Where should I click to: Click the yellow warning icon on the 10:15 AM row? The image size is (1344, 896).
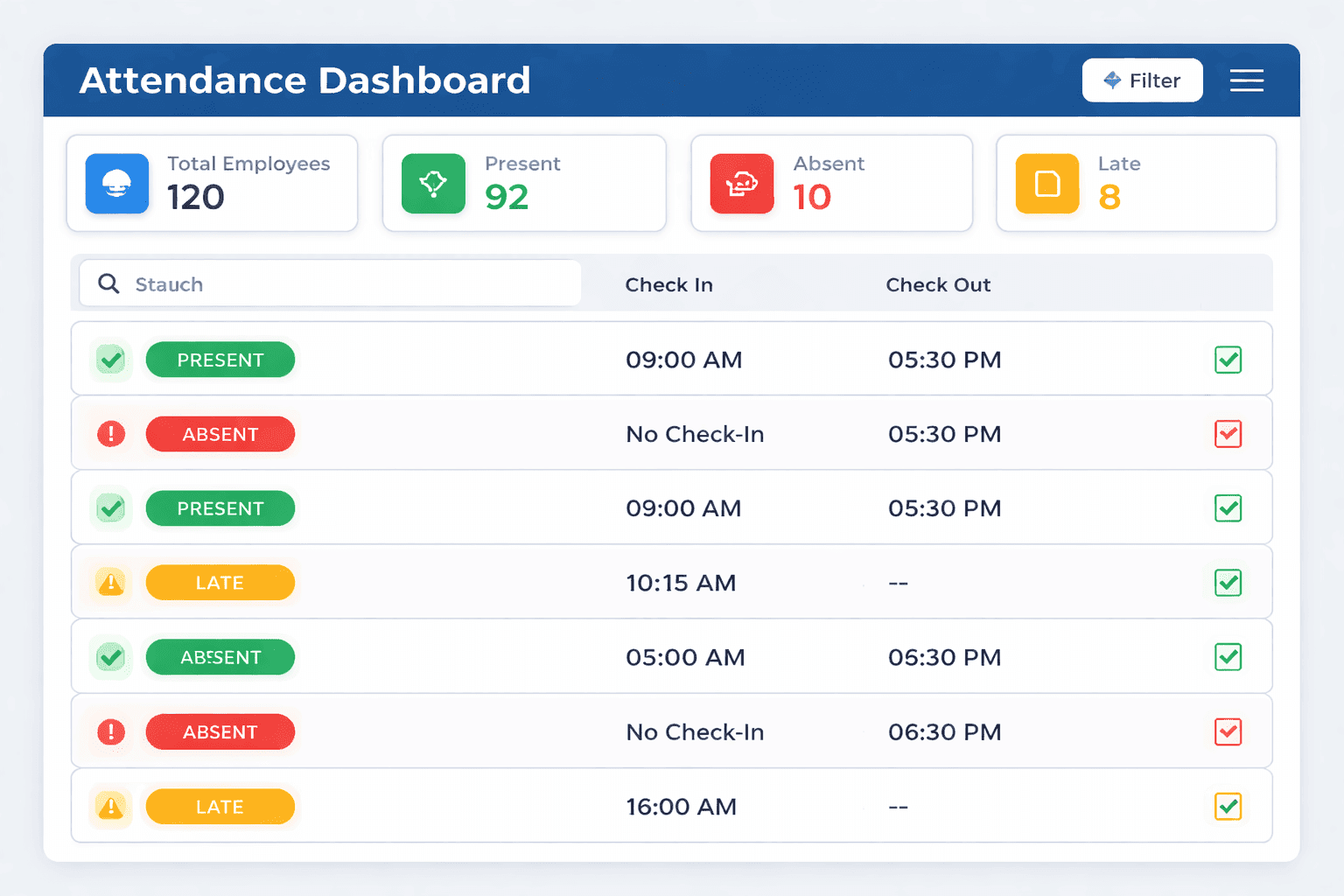coord(110,583)
